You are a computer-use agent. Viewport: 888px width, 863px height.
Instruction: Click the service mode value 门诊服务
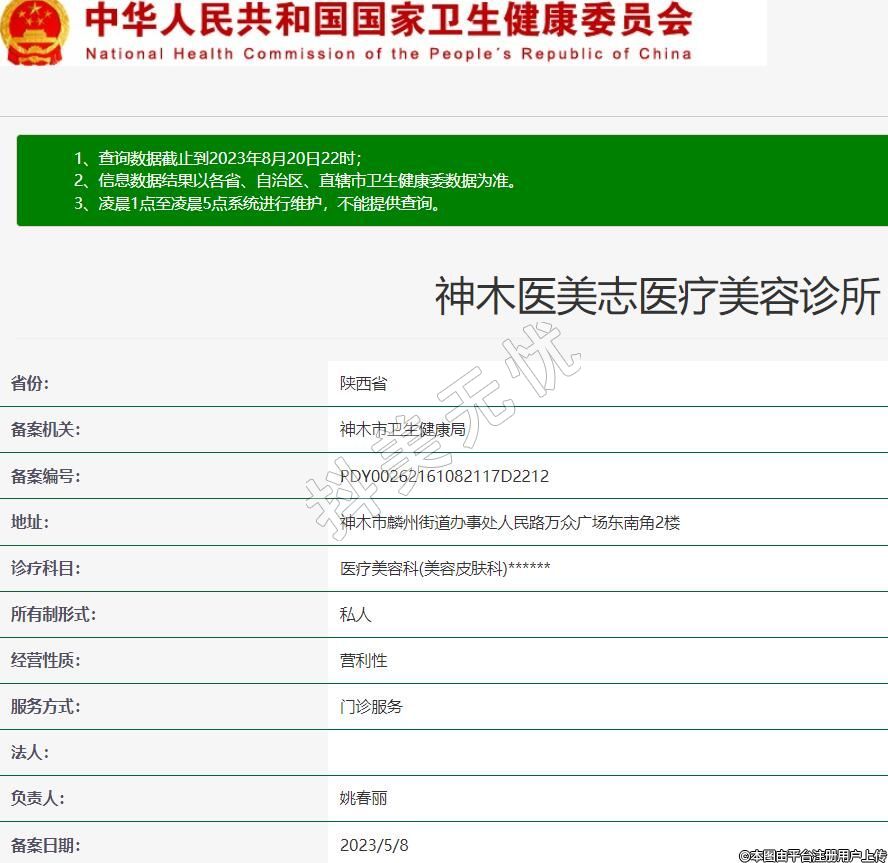tap(371, 706)
